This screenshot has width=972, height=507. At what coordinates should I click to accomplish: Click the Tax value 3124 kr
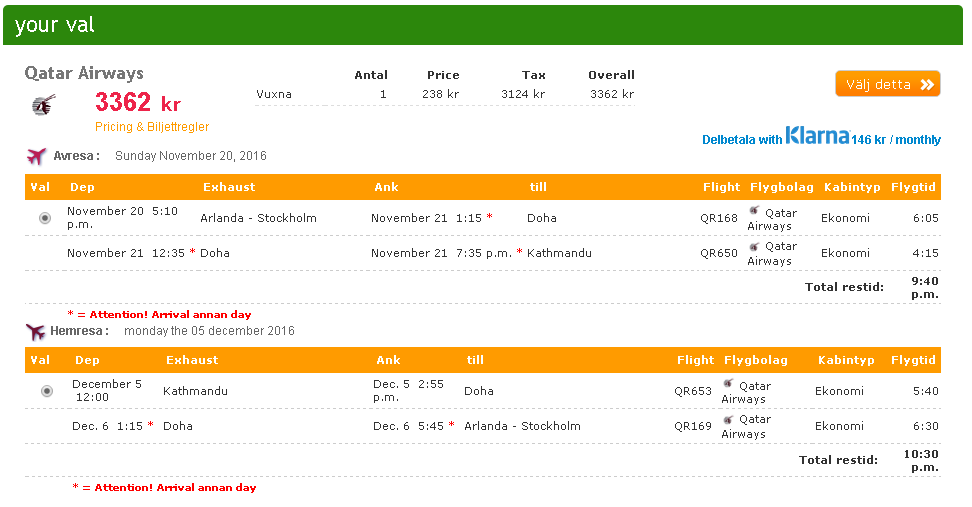(523, 94)
